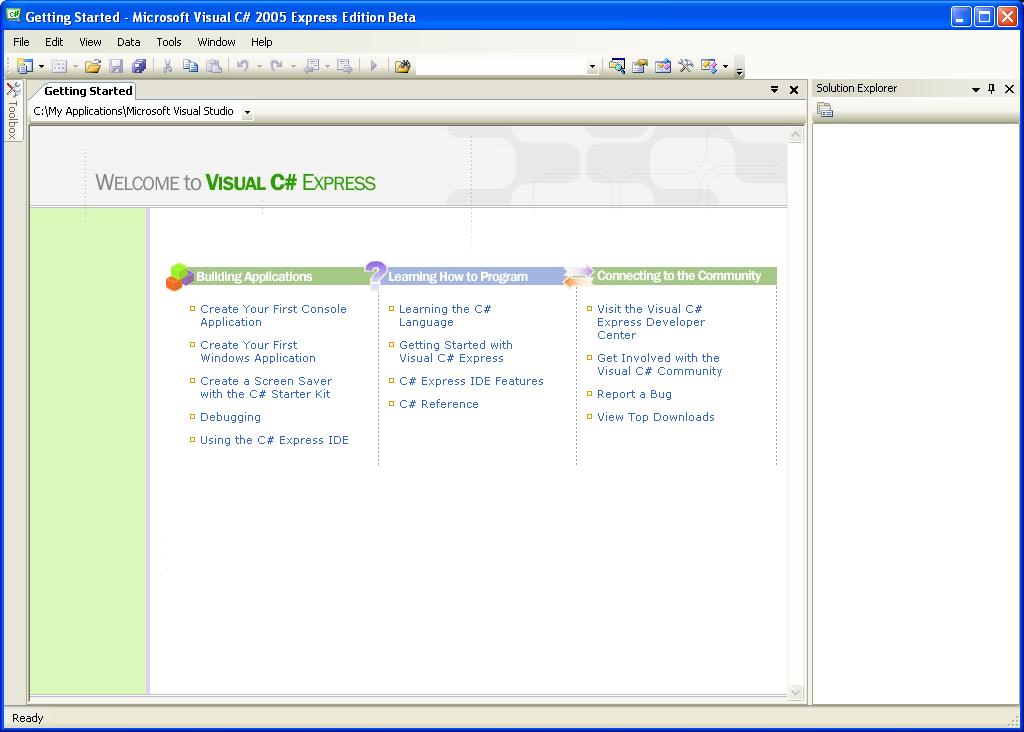Open the View menu
Screen dimensions: 1024x732
pos(90,42)
